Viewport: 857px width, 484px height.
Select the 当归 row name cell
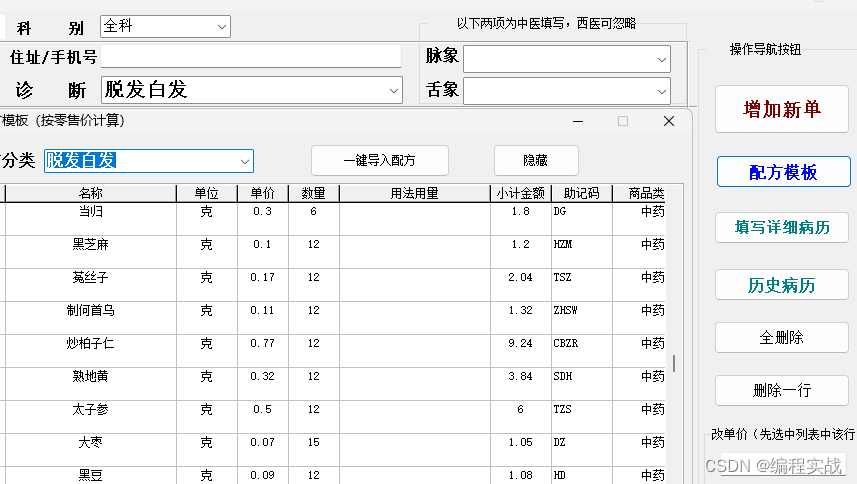[x=91, y=219]
